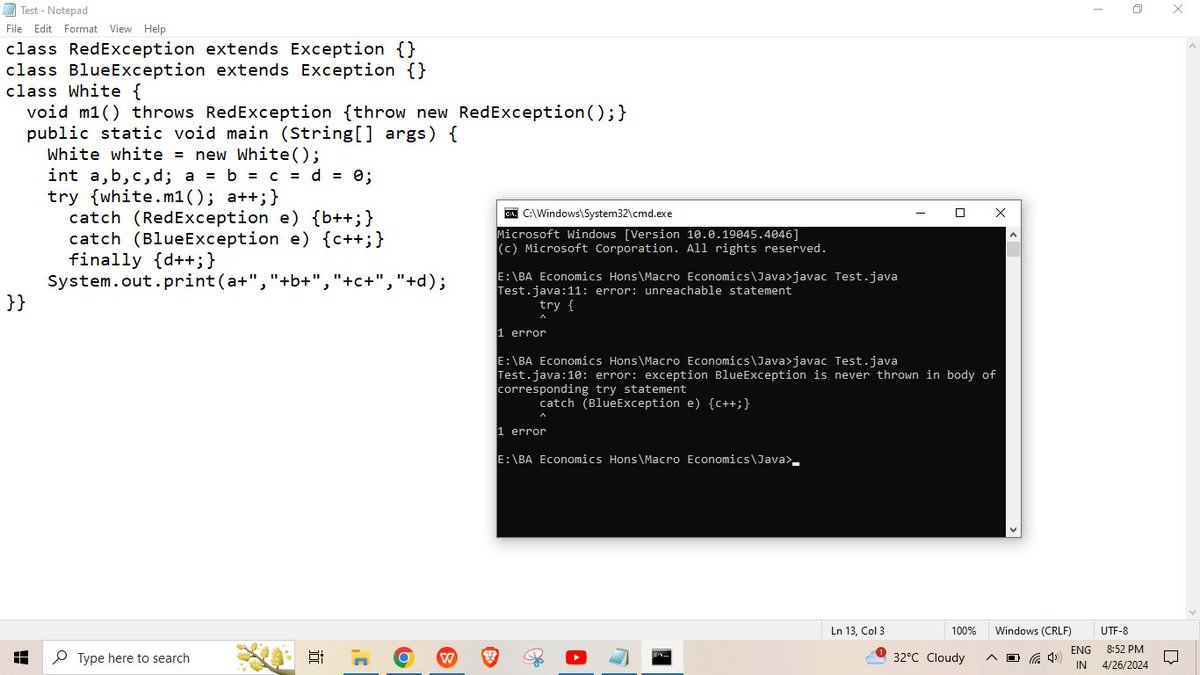1200x675 pixels.
Task: Click the cmd scrollbar down arrow
Action: point(1013,529)
